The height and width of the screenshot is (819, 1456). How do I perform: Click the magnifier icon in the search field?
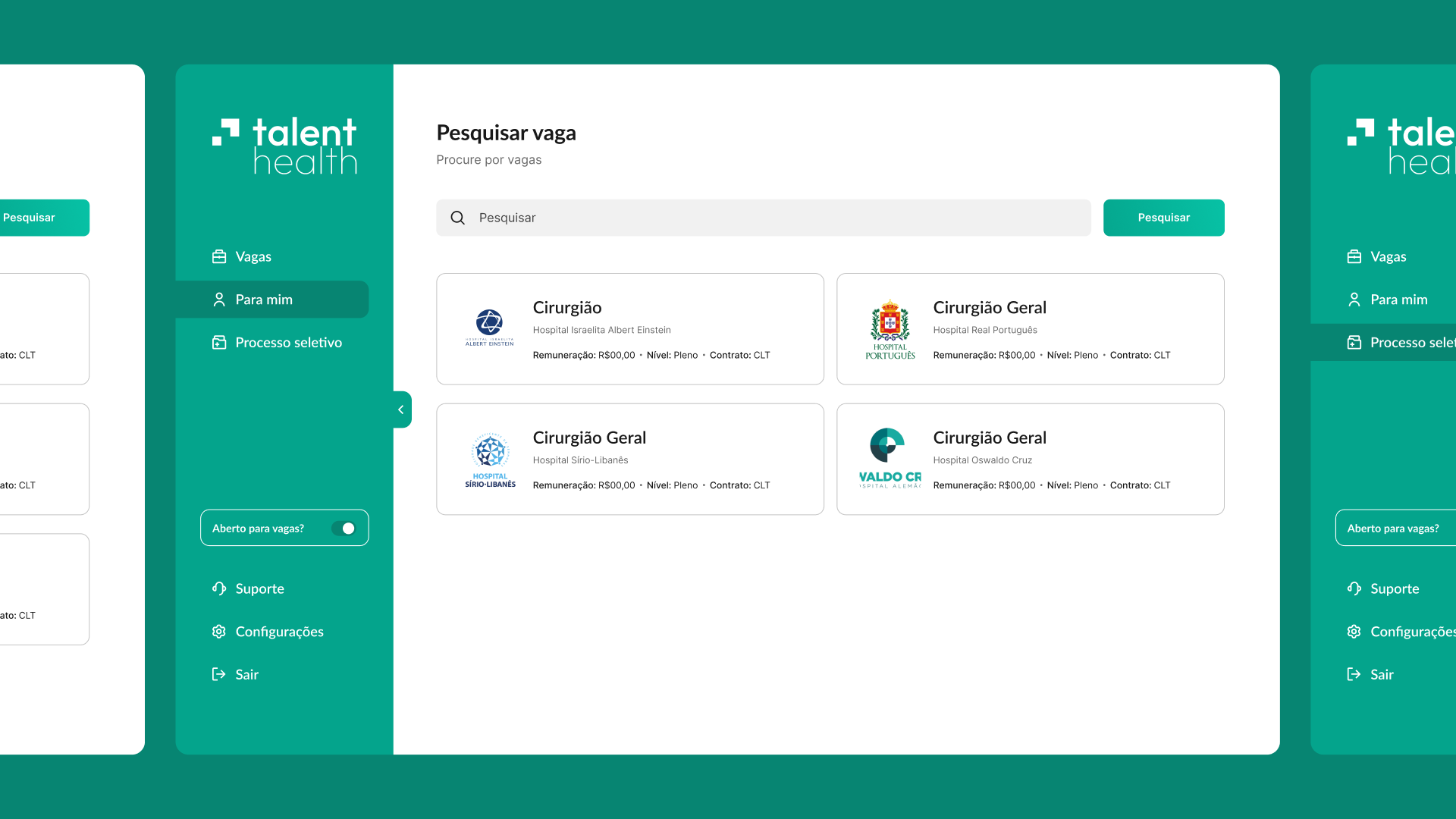pos(457,218)
